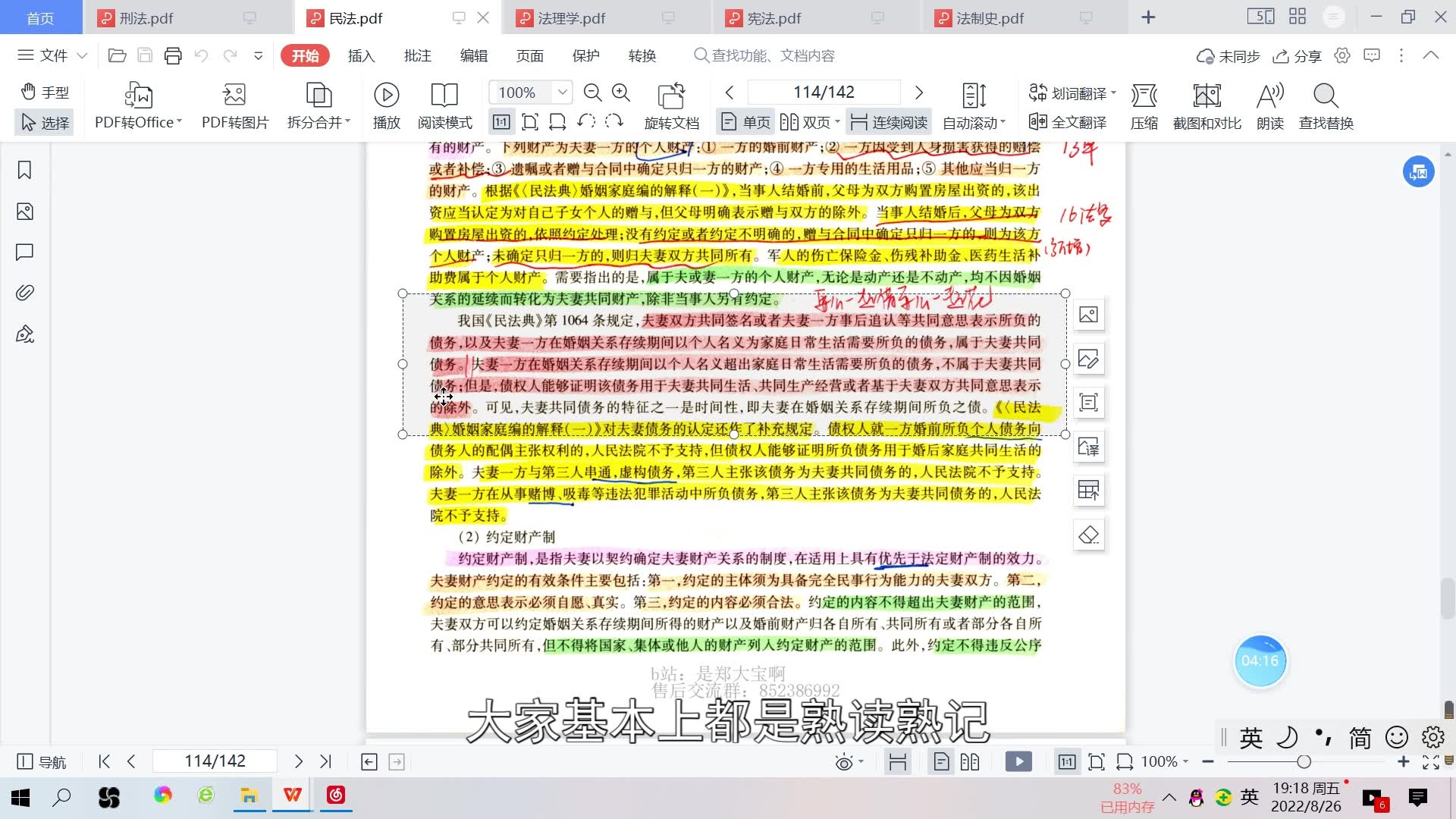Start slideshow with 播放 button

(x=387, y=106)
